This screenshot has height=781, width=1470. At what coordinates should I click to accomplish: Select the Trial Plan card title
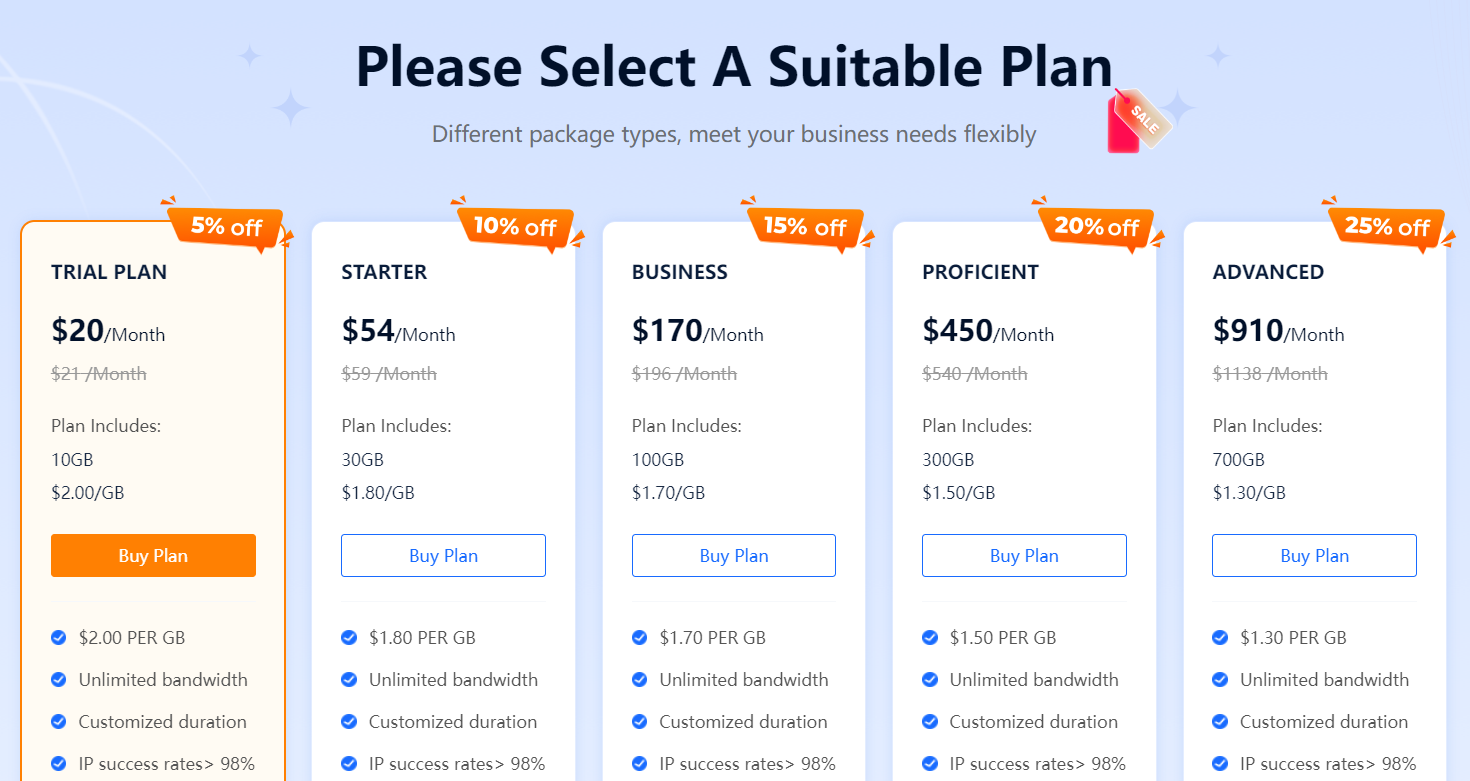click(x=109, y=272)
